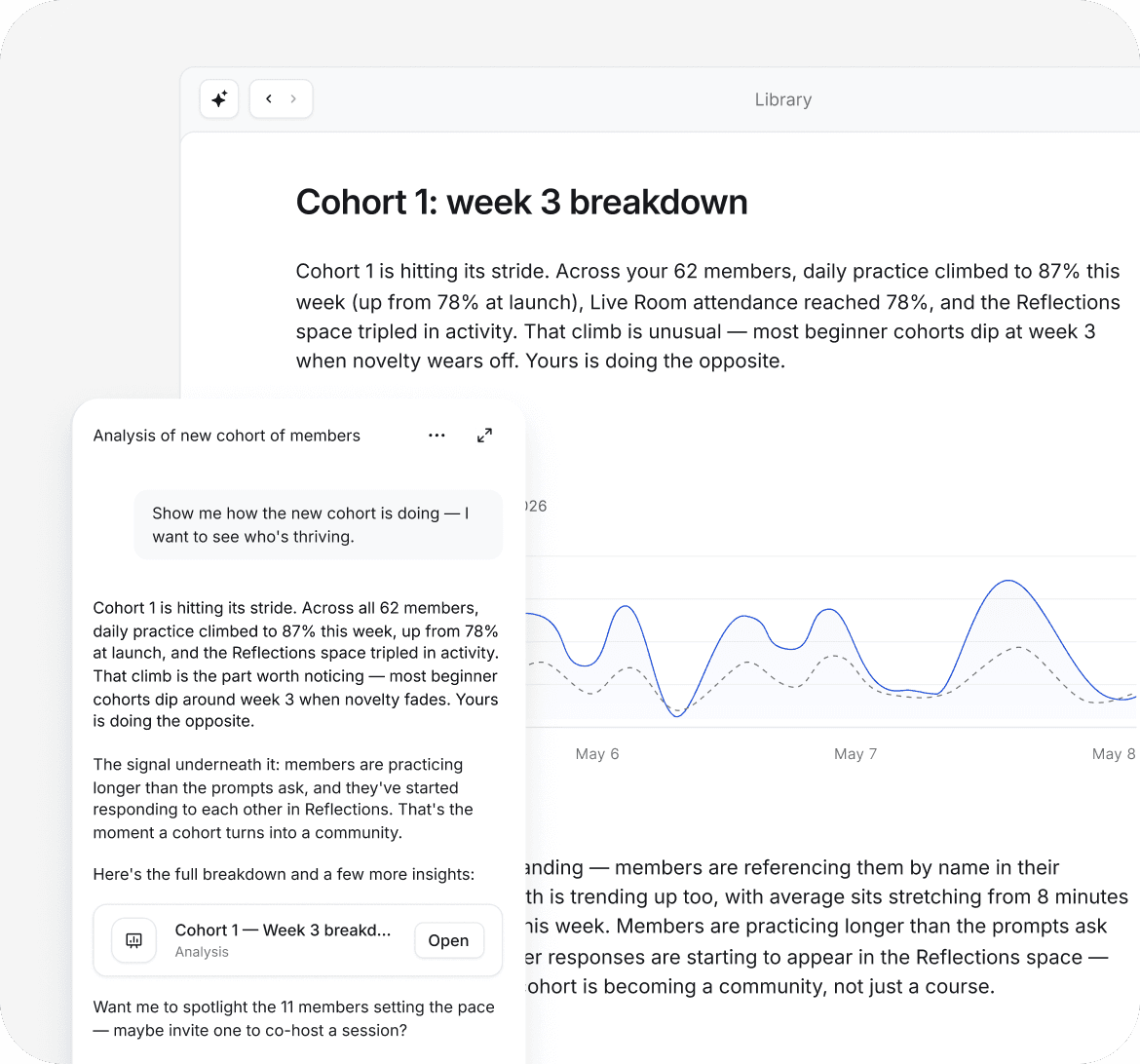
Task: Open the three-dot options menu in chat
Action: tap(437, 436)
